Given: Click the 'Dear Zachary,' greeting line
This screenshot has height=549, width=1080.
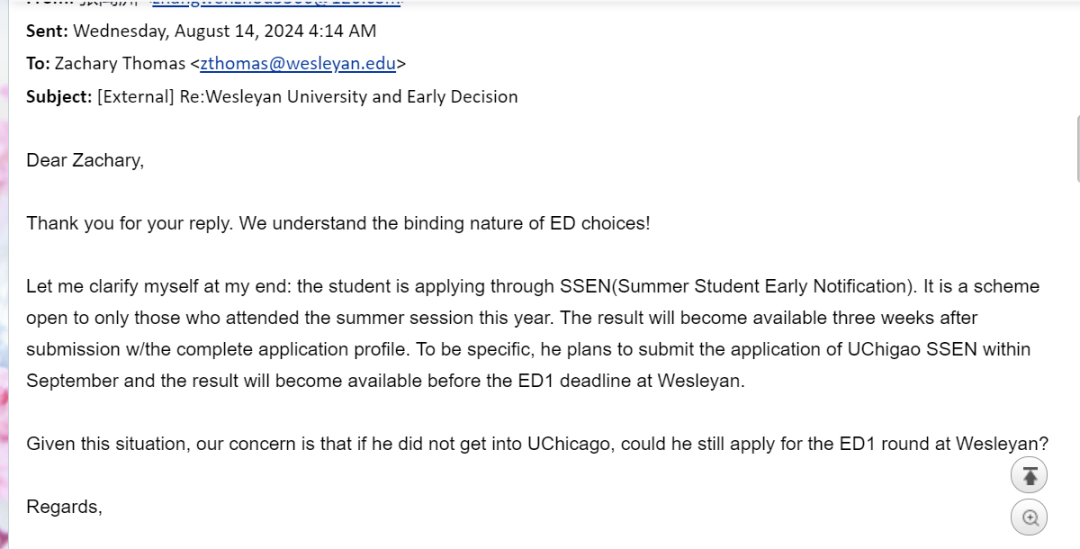Looking at the screenshot, I should (x=85, y=160).
